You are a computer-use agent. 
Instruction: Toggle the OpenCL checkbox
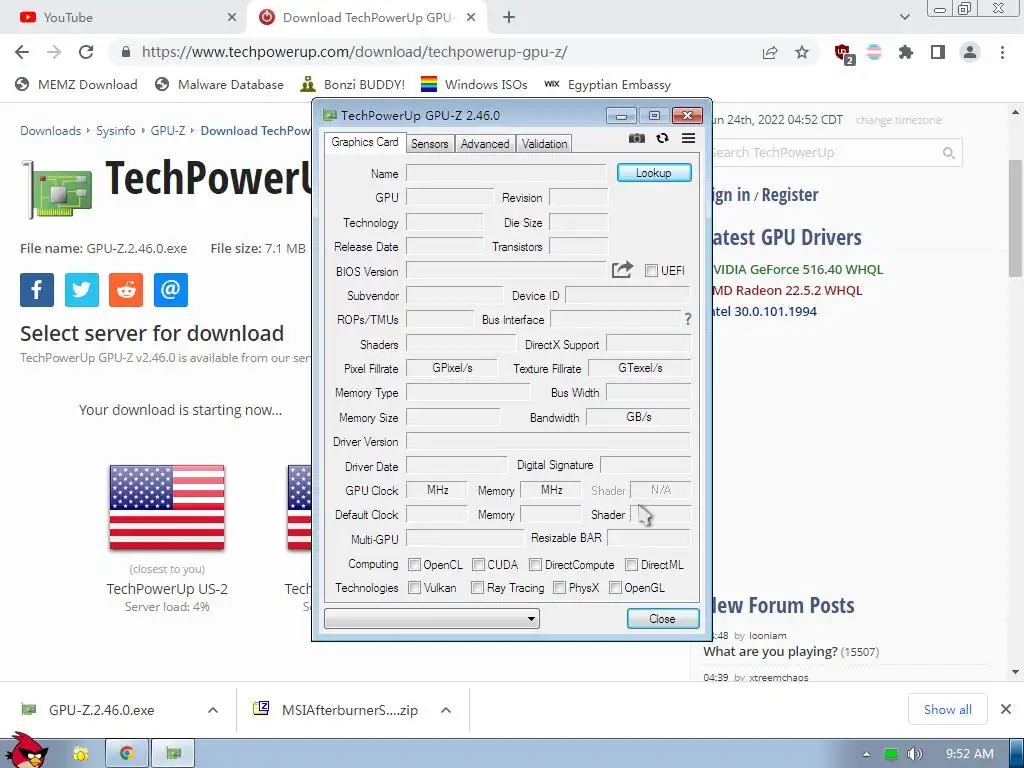click(x=414, y=564)
